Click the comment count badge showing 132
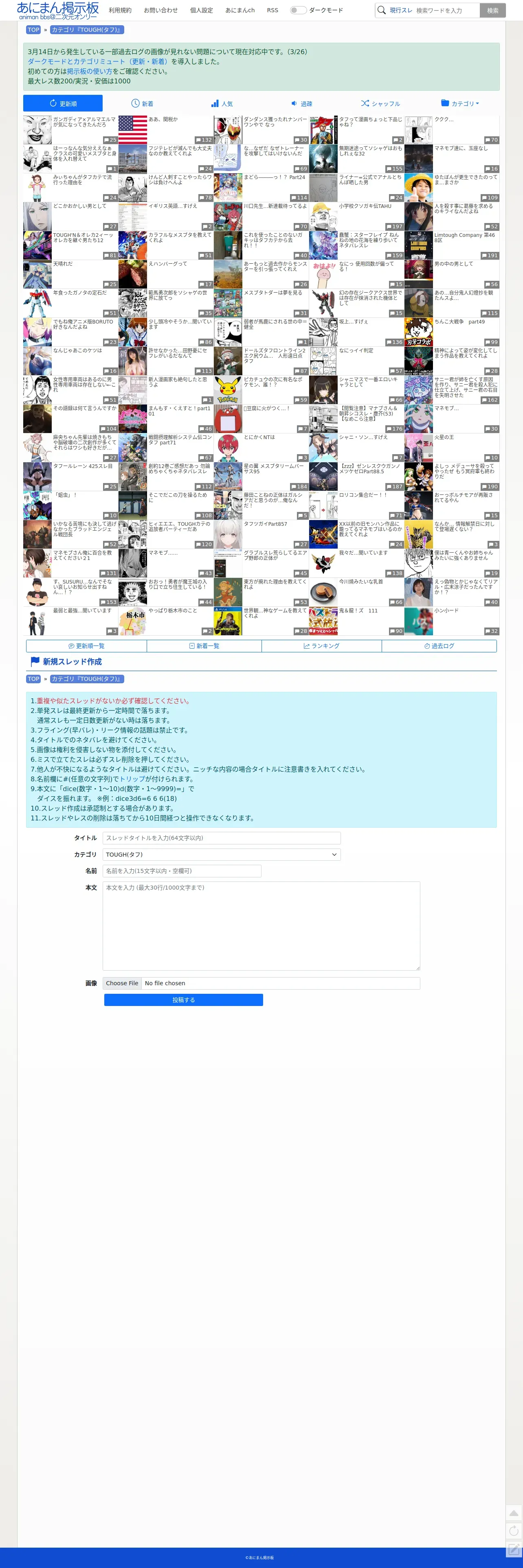This screenshot has height=1568, width=523. [x=204, y=140]
